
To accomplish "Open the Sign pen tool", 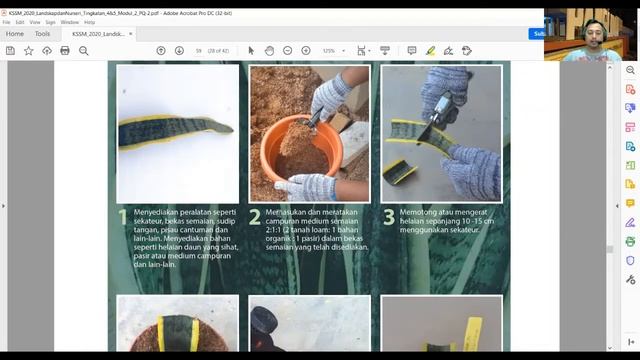I will 448,51.
